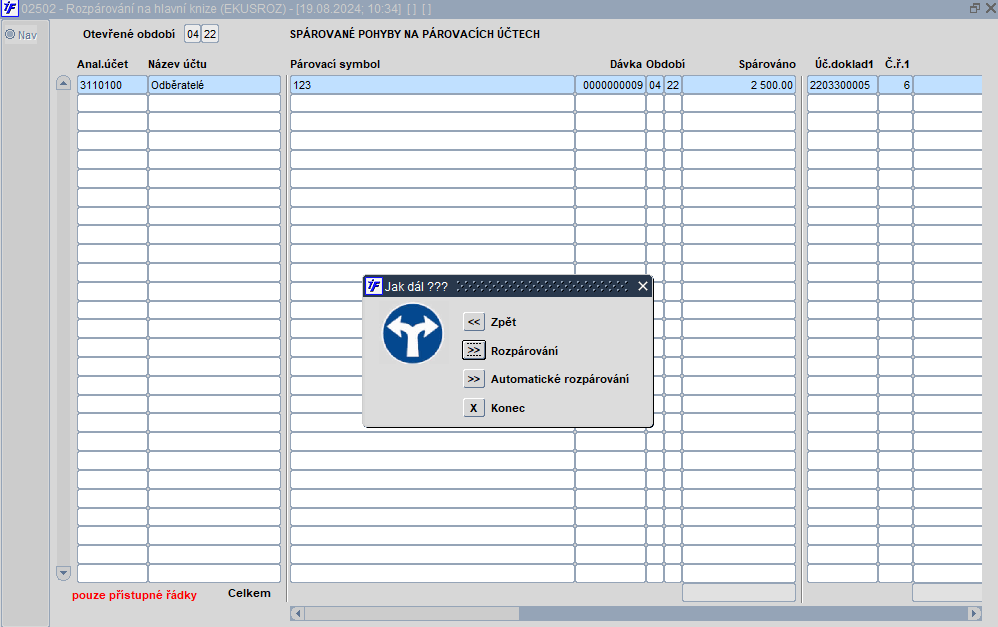Screen dimensions: 998x627
Task: Toggle the Nav radio button
Action: tap(10, 34)
